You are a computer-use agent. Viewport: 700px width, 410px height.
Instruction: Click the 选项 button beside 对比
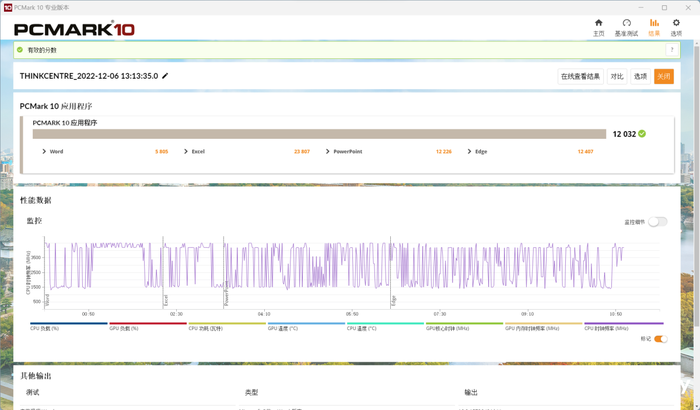pyautogui.click(x=640, y=76)
